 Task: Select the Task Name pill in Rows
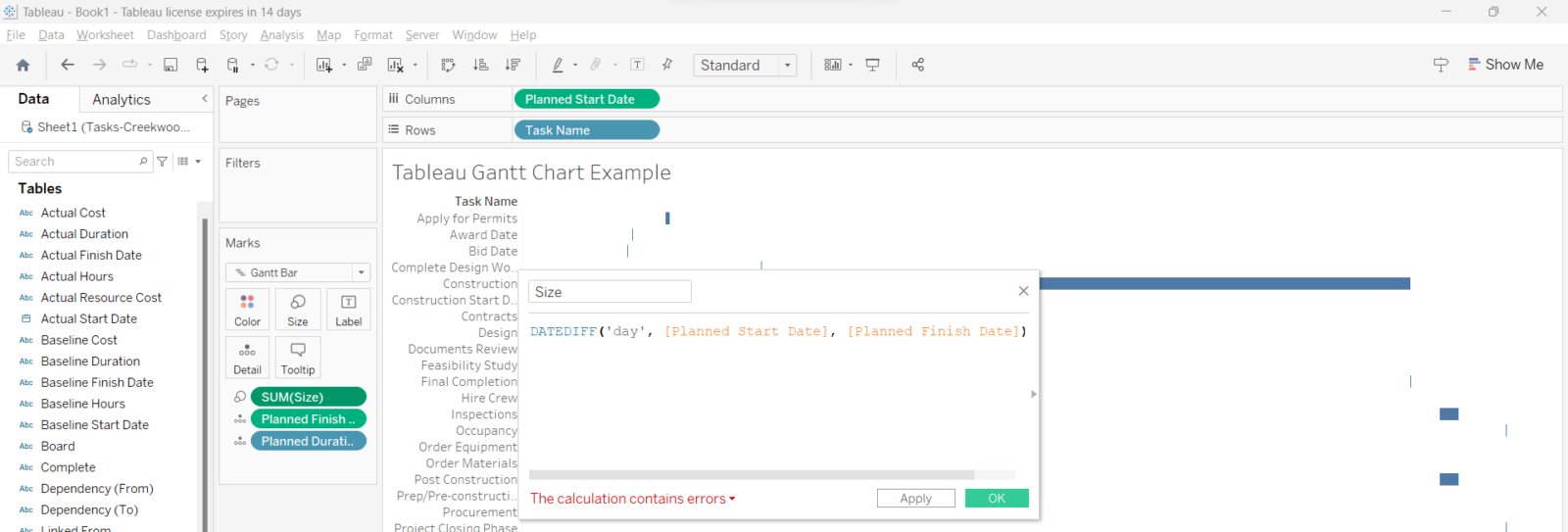(x=586, y=130)
